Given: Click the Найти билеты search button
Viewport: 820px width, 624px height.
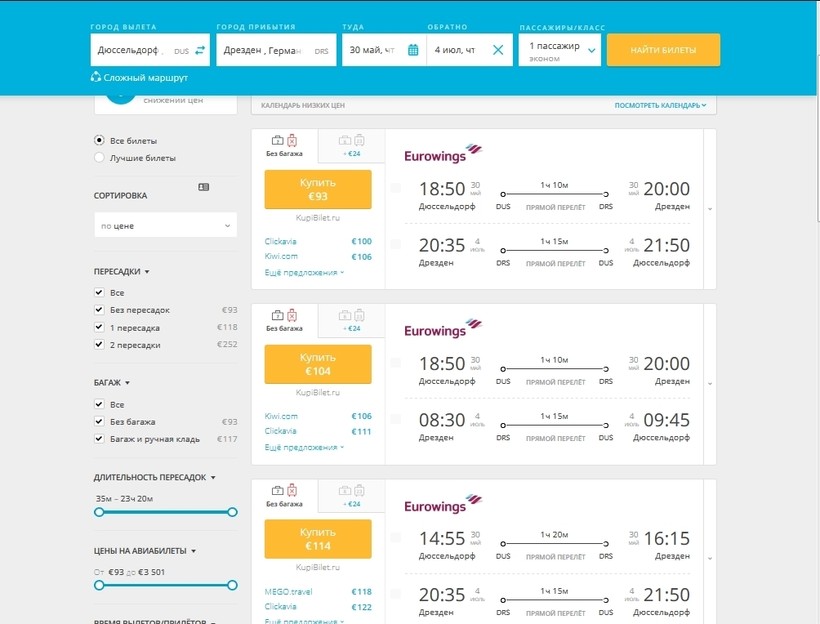Looking at the screenshot, I should (663, 50).
